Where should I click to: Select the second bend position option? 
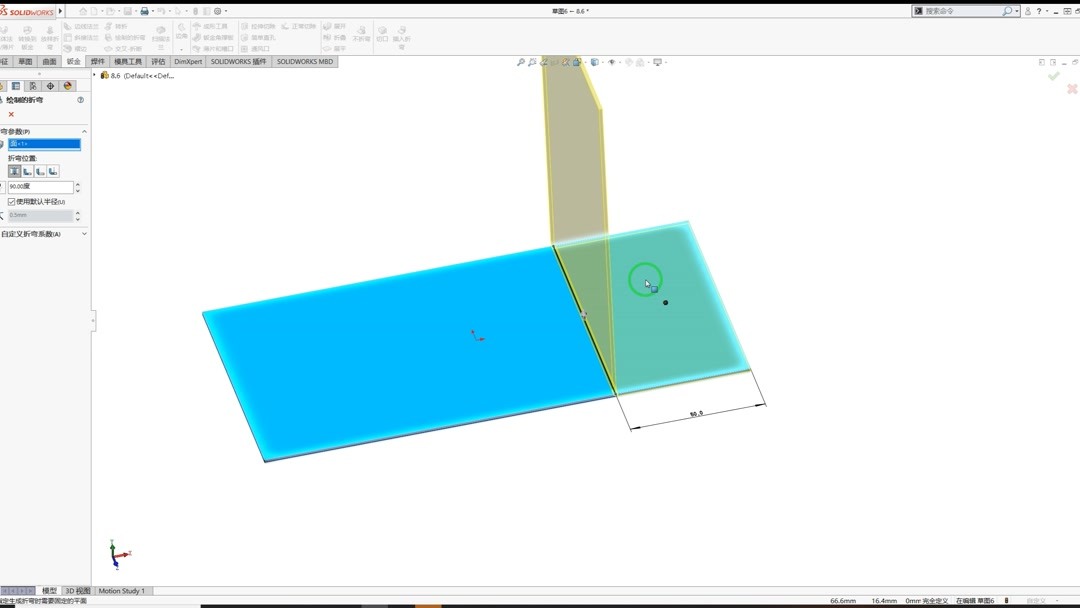pos(28,170)
